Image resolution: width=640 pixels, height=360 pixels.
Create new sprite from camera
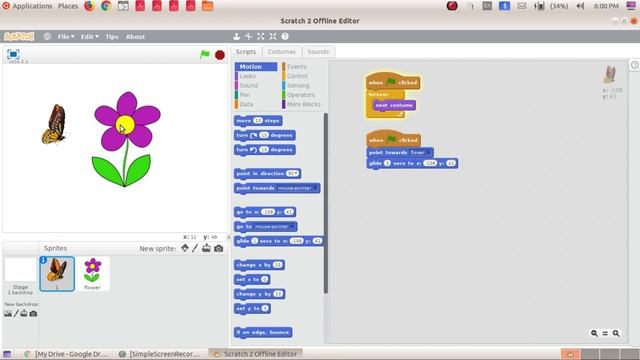pyautogui.click(x=219, y=248)
